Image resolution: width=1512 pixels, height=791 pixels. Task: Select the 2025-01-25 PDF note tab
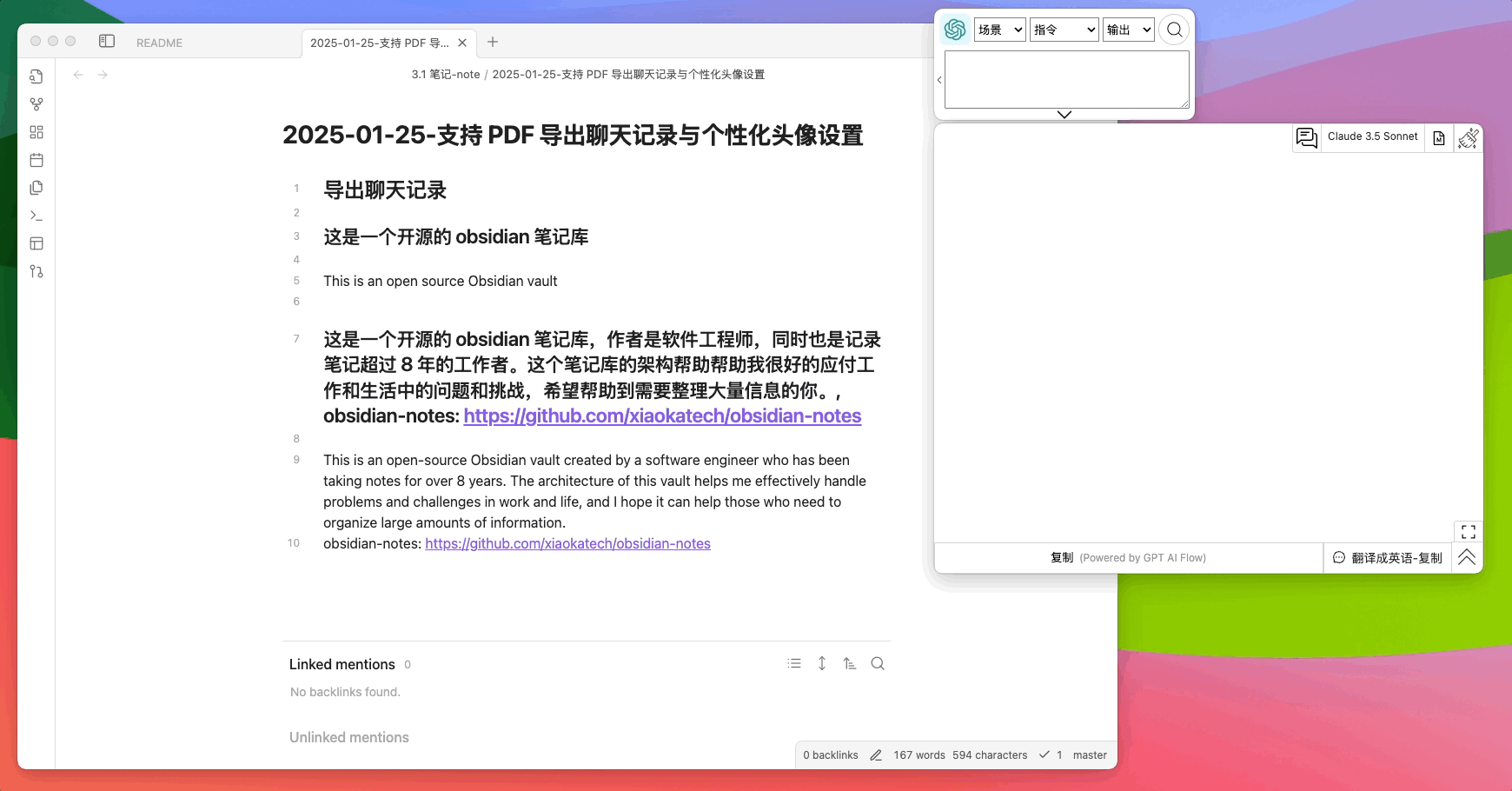coord(380,43)
